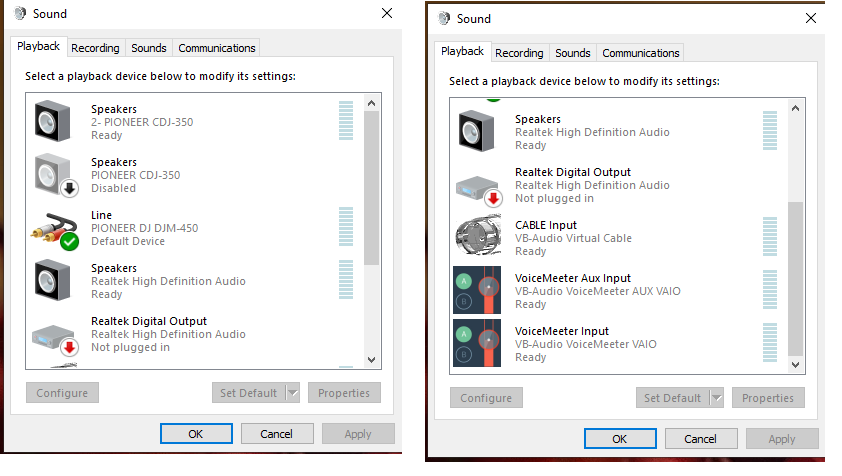Click scroll down arrow in right device list
842x476 pixels.
pos(795,365)
